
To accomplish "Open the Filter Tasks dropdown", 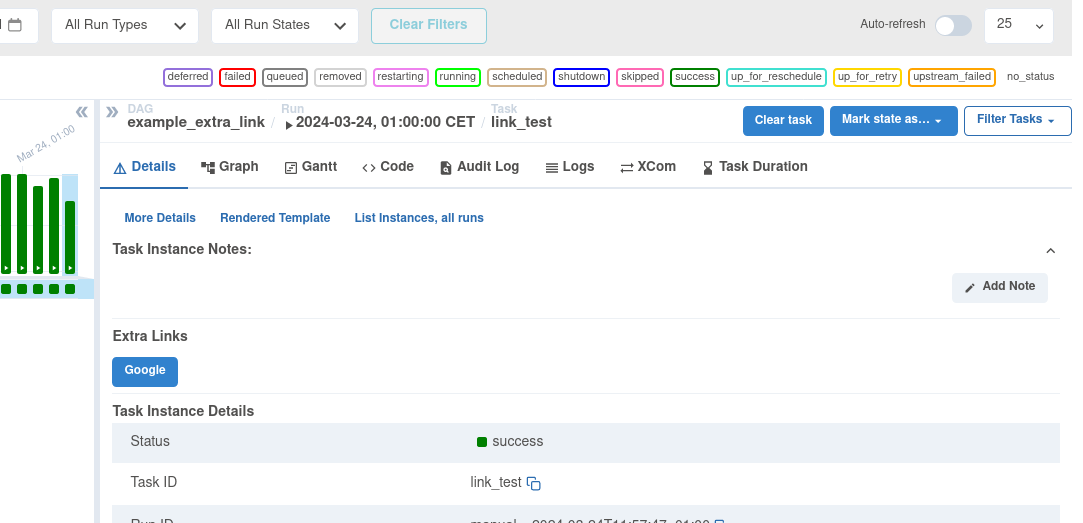I will click(x=1016, y=120).
